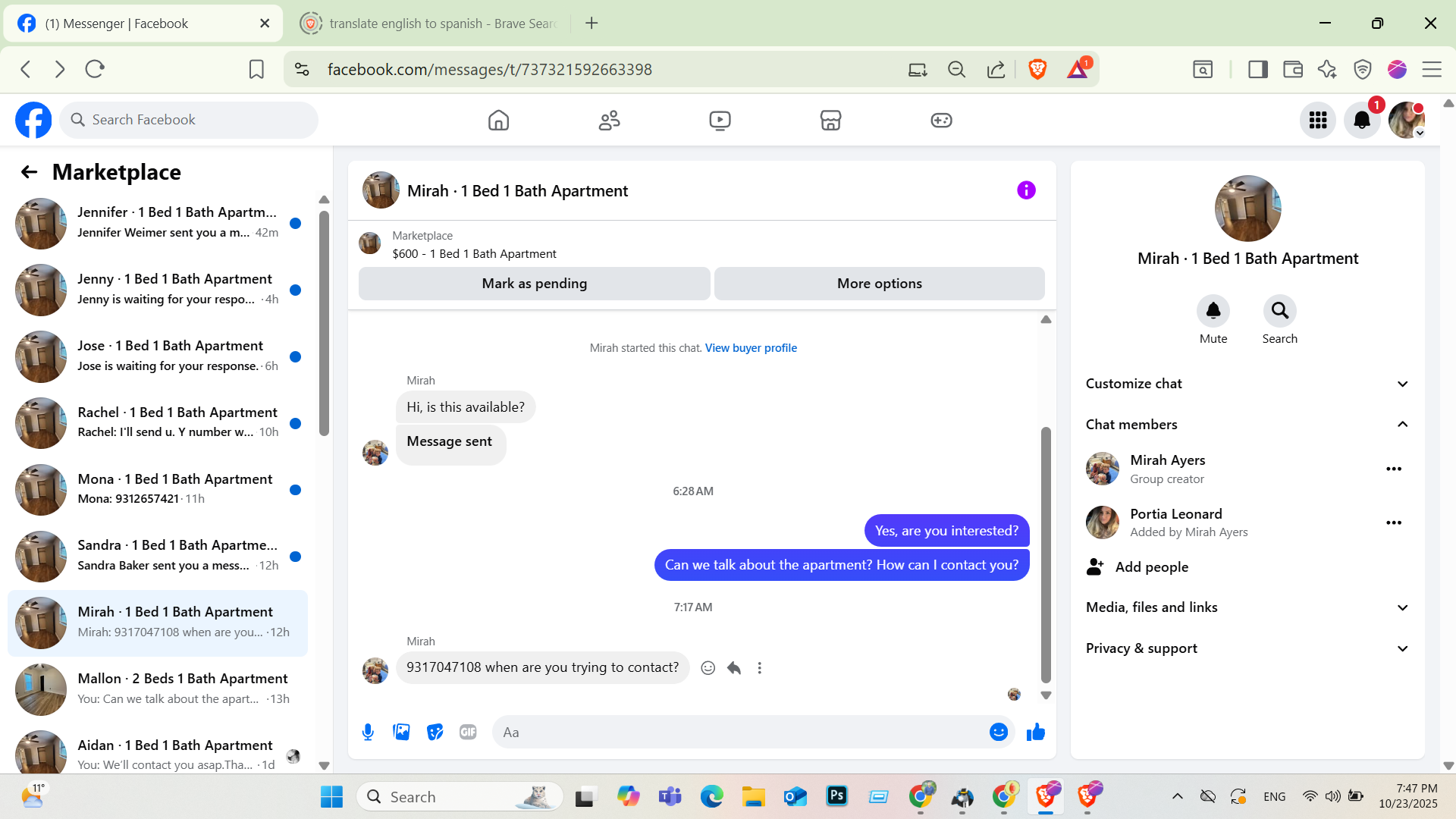Click the purple conversation info icon
Image resolution: width=1456 pixels, height=819 pixels.
click(x=1026, y=190)
